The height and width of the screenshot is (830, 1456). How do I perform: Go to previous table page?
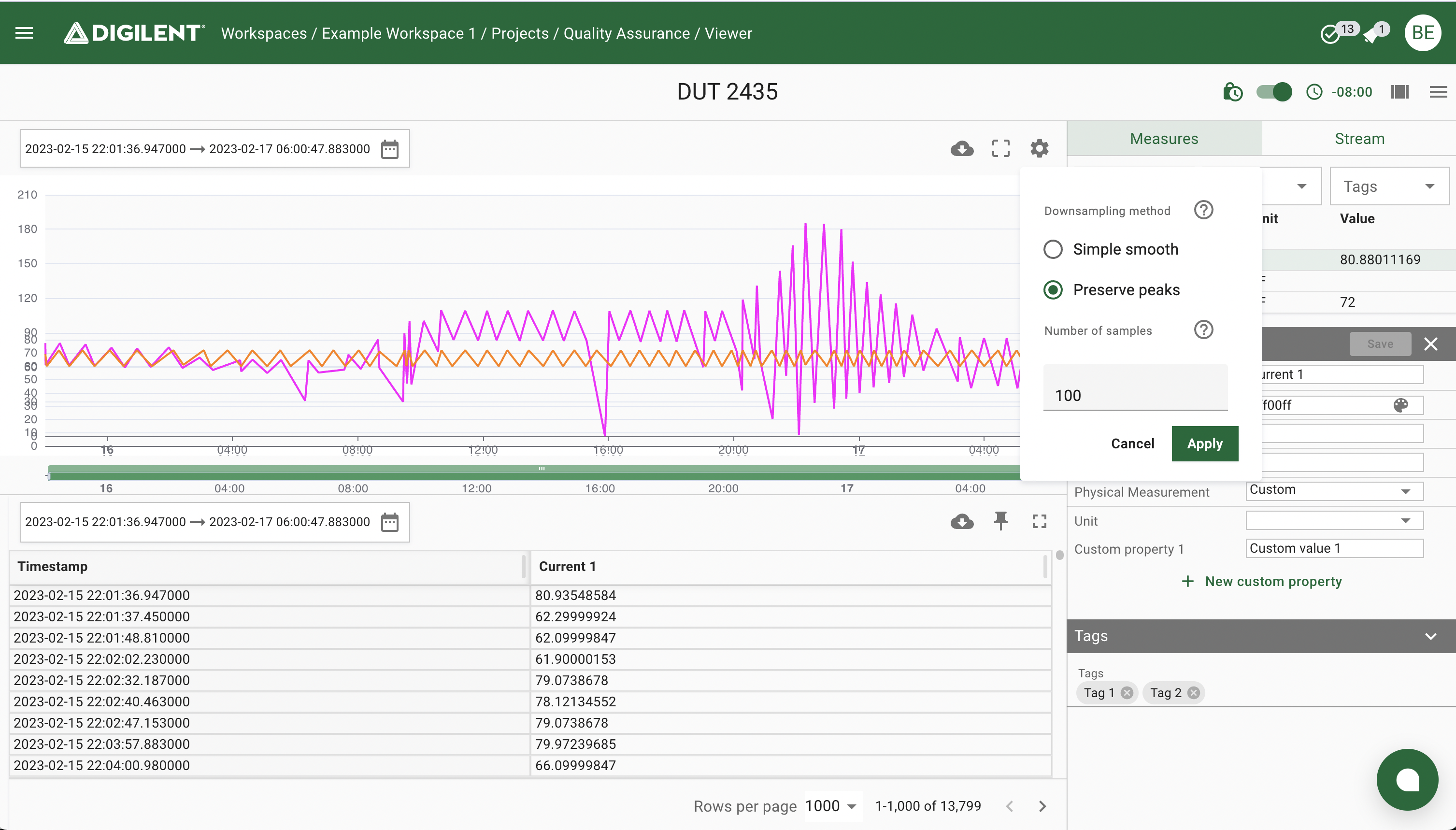tap(1010, 806)
